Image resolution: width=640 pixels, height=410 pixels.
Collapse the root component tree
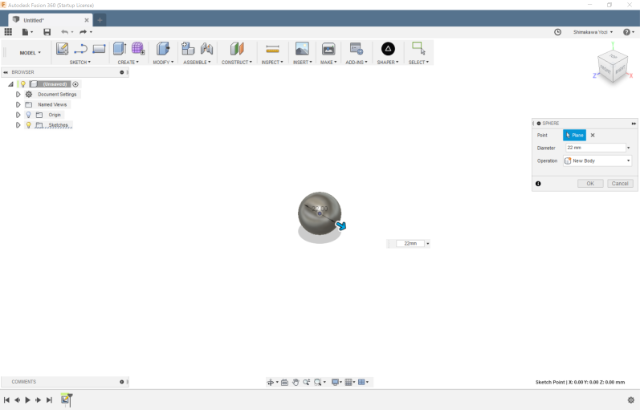[x=11, y=84]
